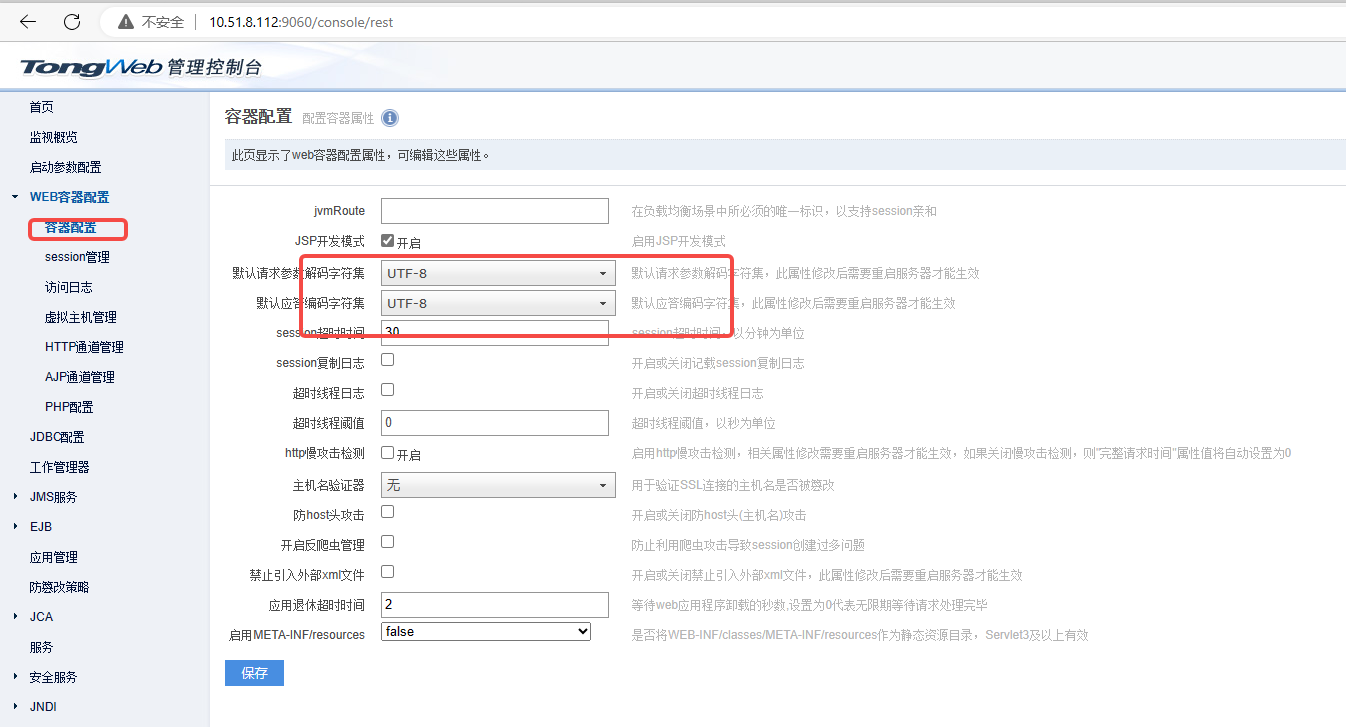Image resolution: width=1346 pixels, height=727 pixels.
Task: Collapse the WEB容器配置 tree node
Action: pos(15,197)
